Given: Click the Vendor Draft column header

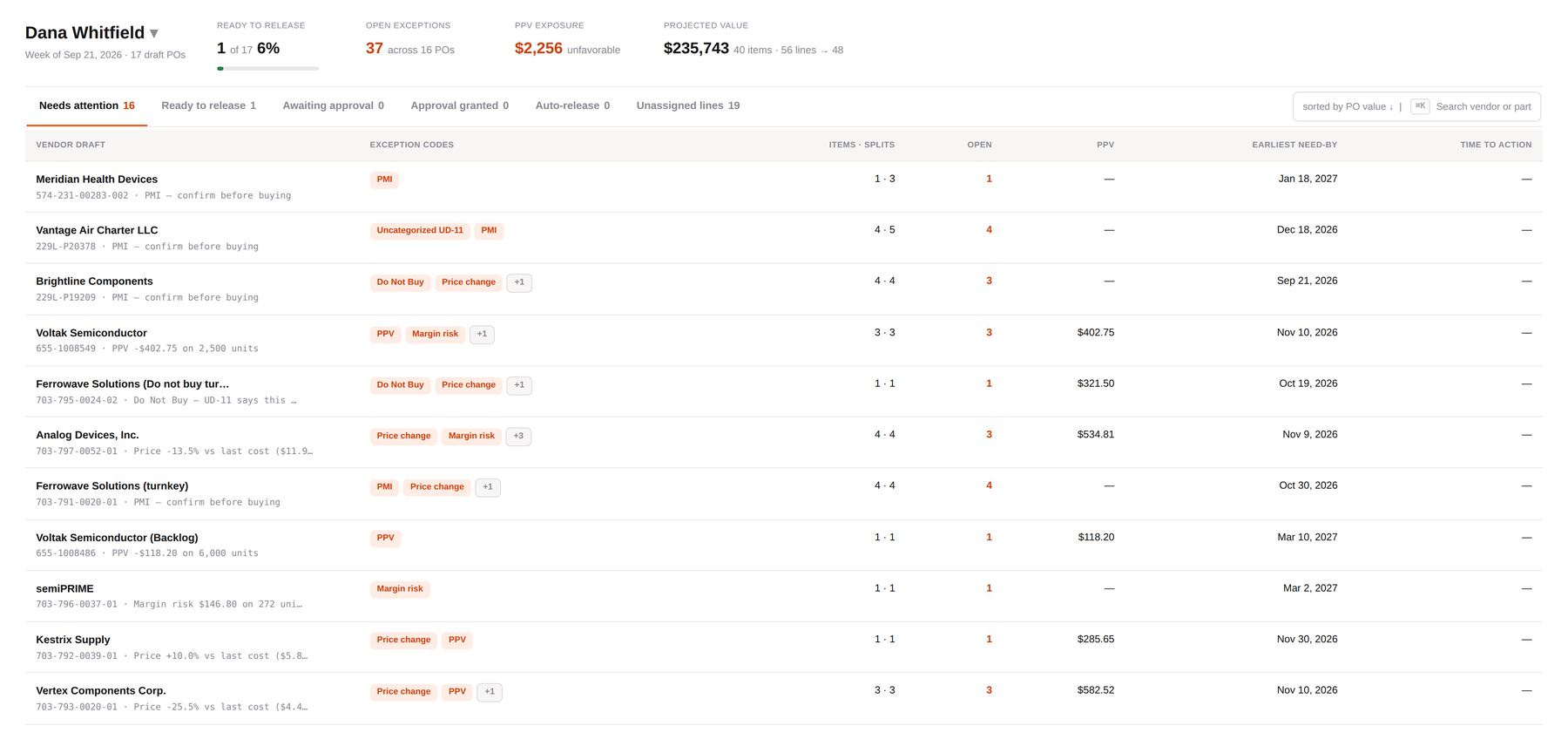Looking at the screenshot, I should [x=71, y=145].
